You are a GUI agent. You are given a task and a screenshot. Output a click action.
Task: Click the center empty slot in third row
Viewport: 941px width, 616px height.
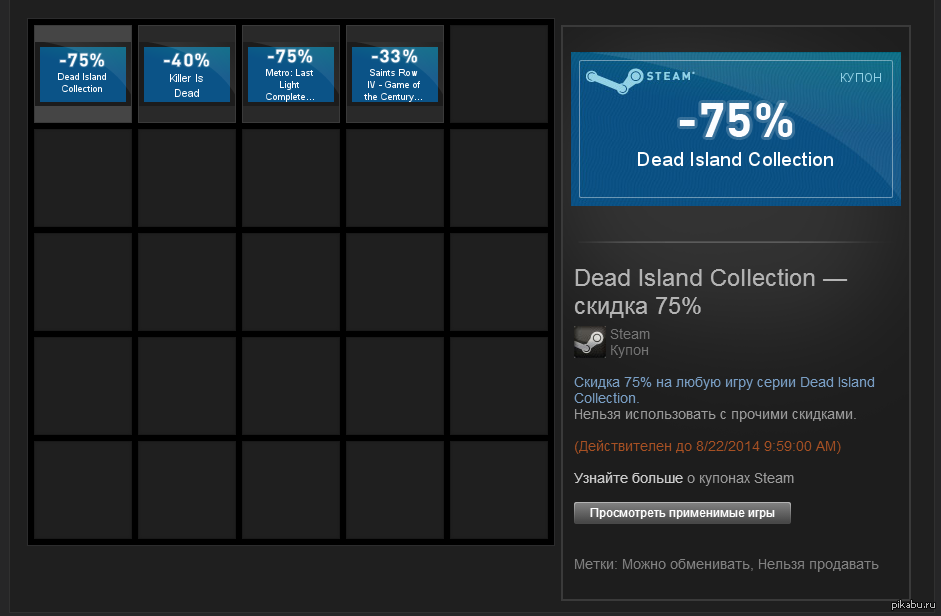pos(291,282)
